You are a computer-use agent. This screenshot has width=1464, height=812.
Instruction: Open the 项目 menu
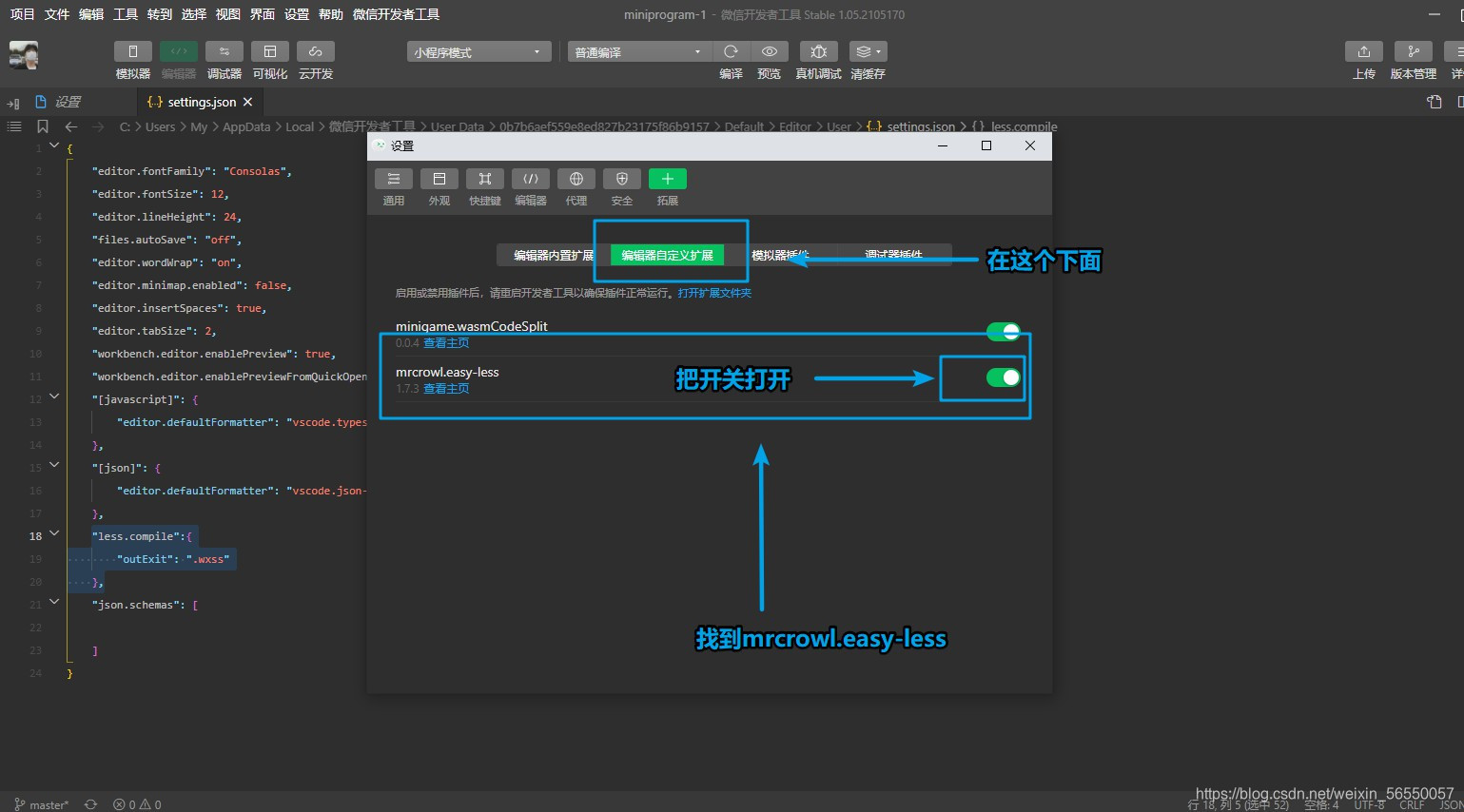click(22, 14)
